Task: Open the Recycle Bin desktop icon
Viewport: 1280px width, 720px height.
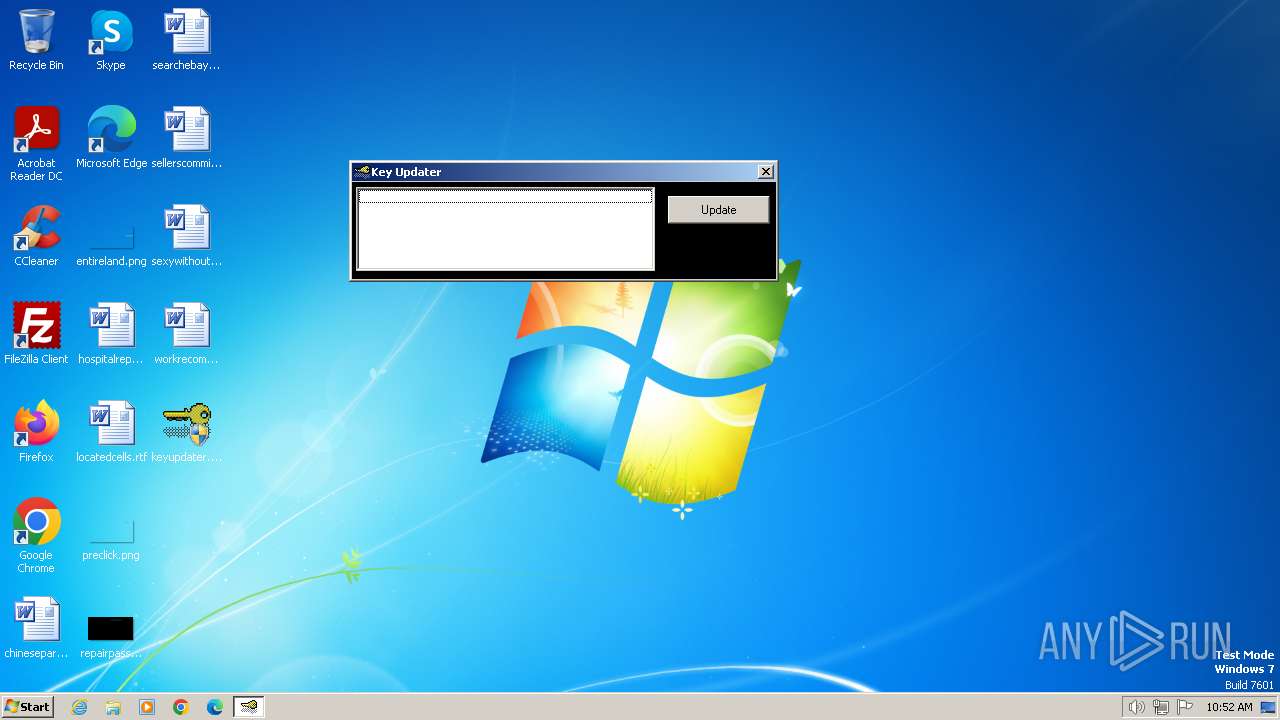Action: (x=36, y=40)
